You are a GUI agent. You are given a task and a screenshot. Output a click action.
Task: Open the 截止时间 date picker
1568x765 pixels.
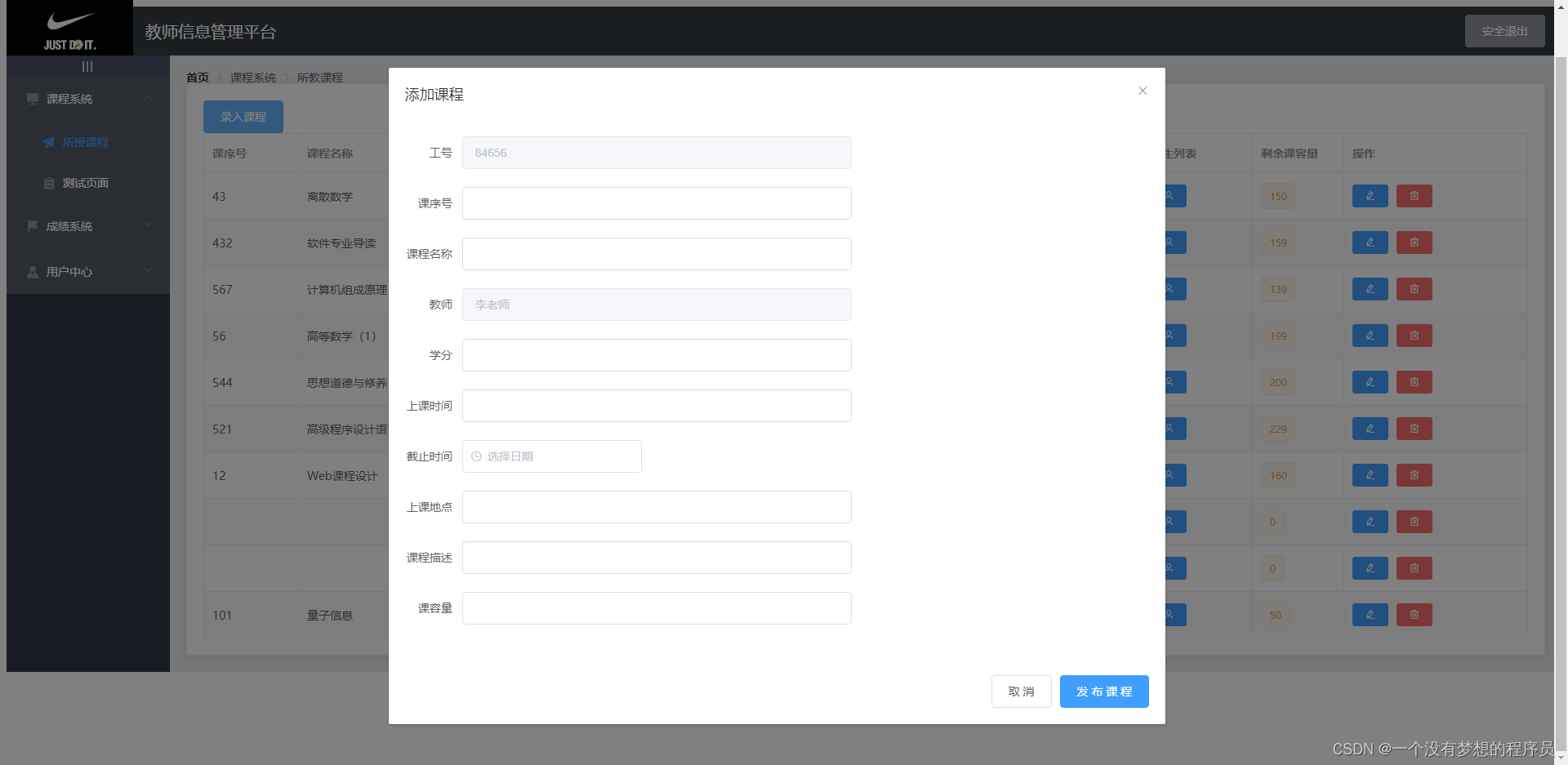pyautogui.click(x=552, y=456)
